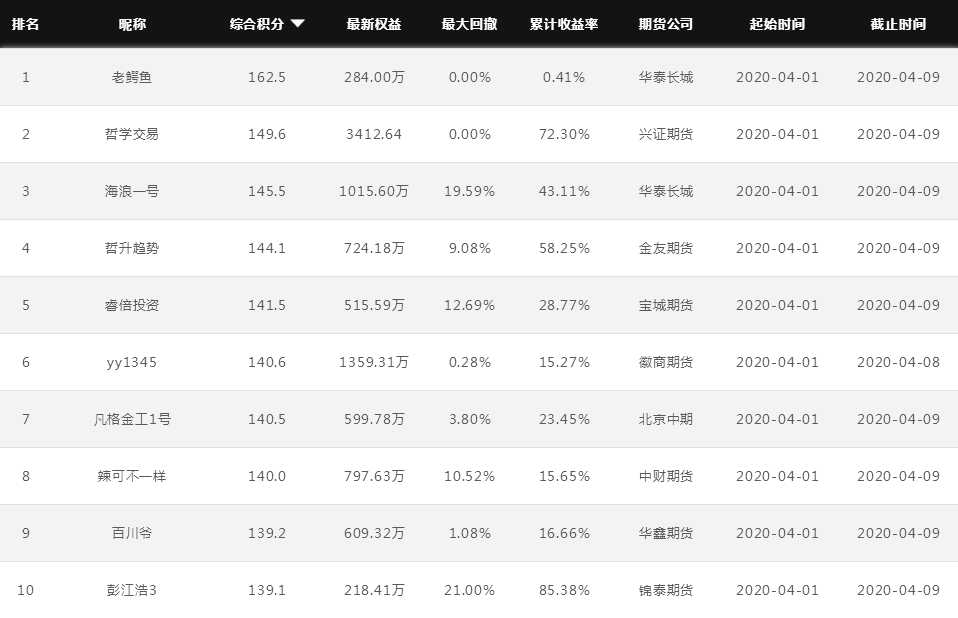Open 哲升趋势 trader entry

pos(132,248)
